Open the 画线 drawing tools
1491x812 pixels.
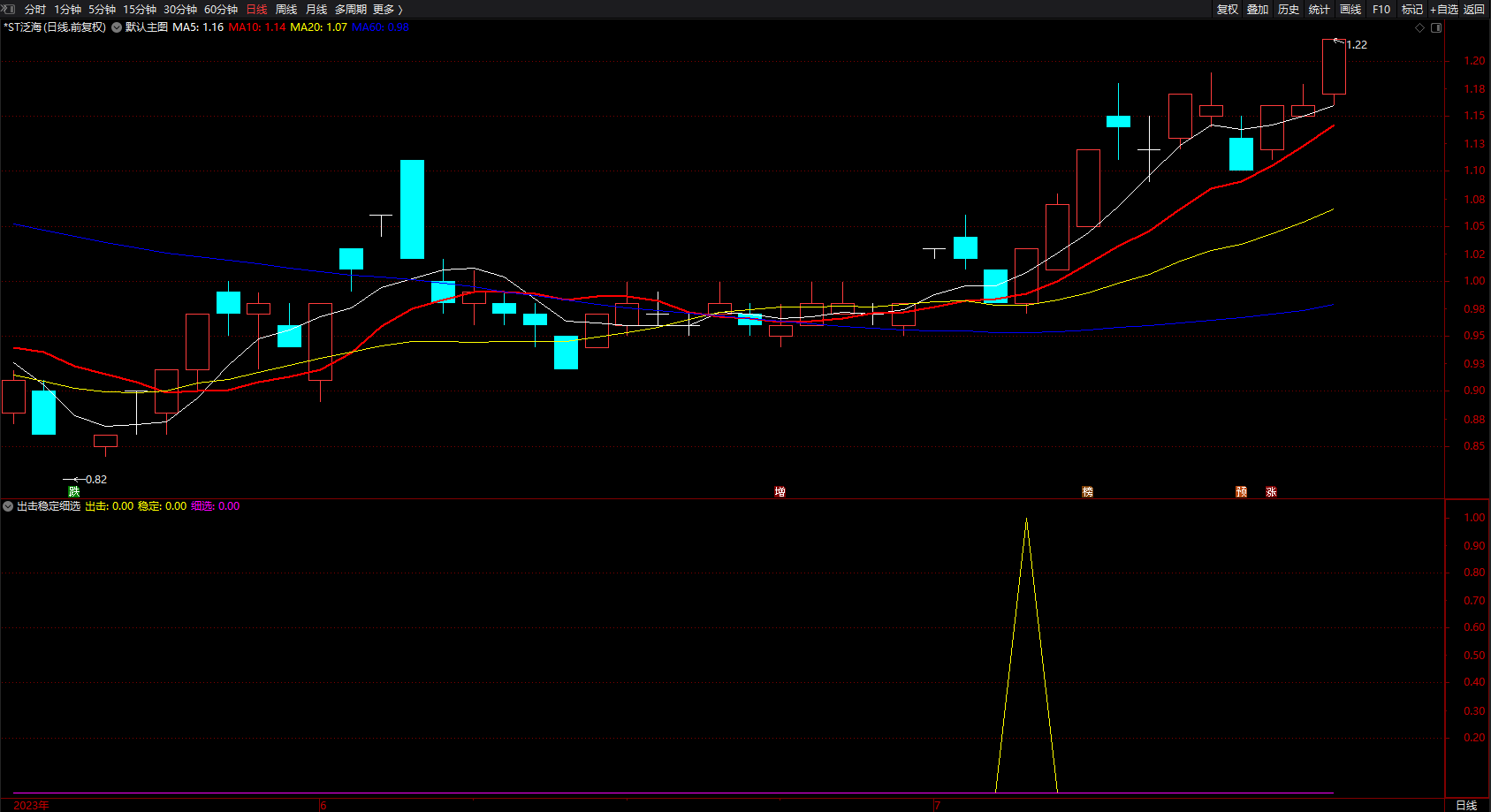click(x=1350, y=9)
